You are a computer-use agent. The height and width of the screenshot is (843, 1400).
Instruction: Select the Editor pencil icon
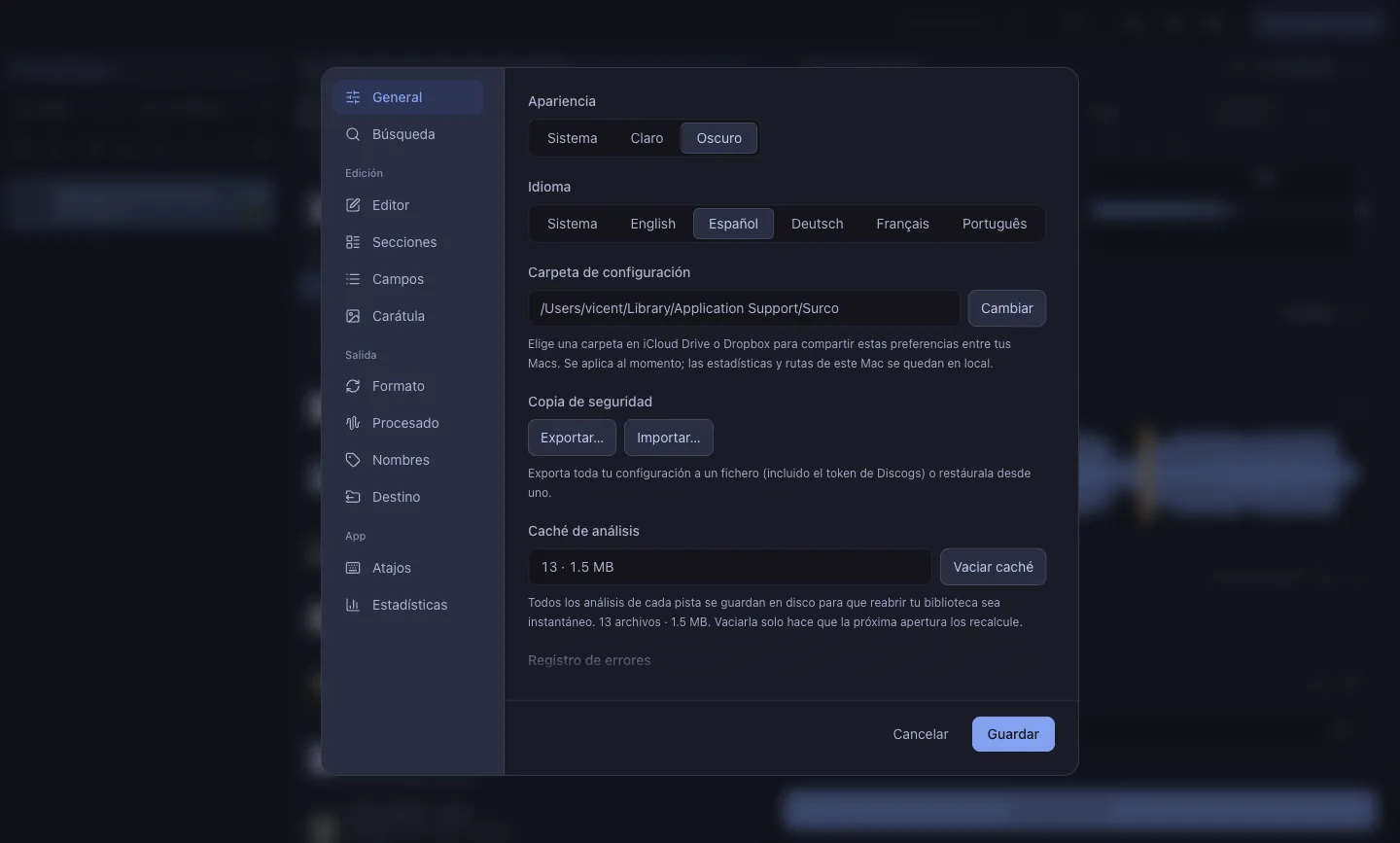[353, 205]
